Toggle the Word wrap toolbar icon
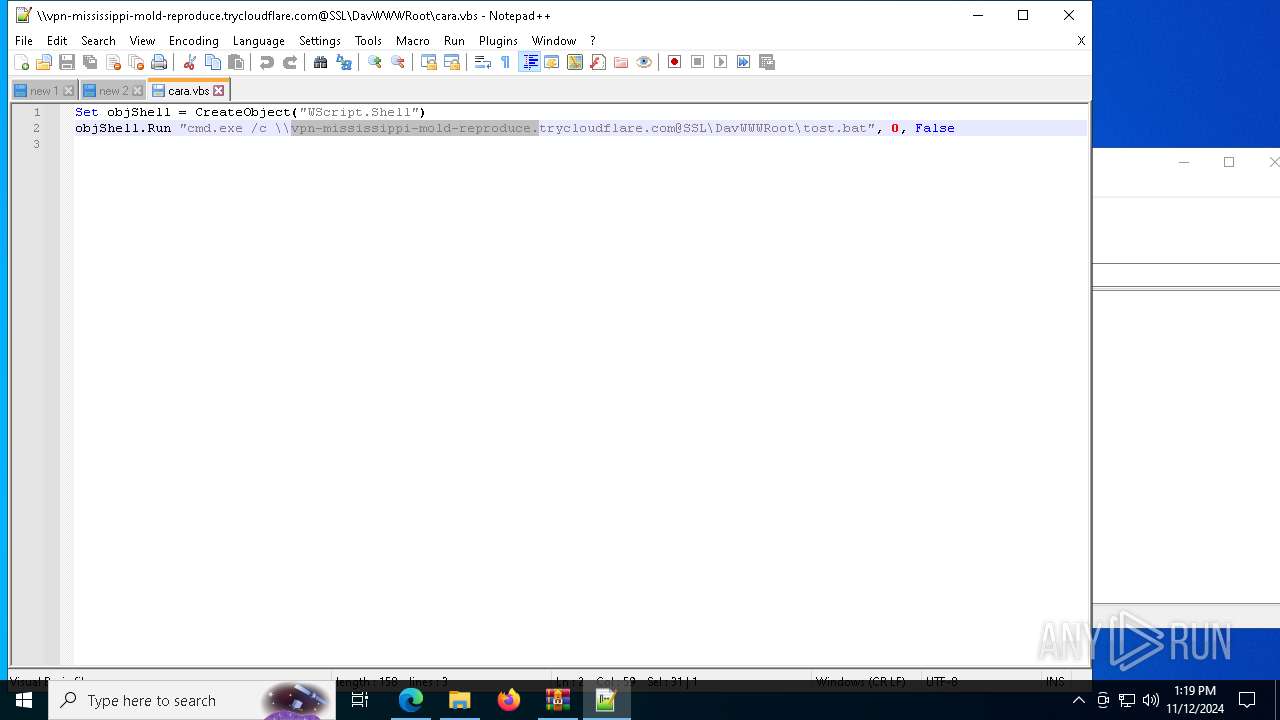The image size is (1280, 720). coord(482,62)
